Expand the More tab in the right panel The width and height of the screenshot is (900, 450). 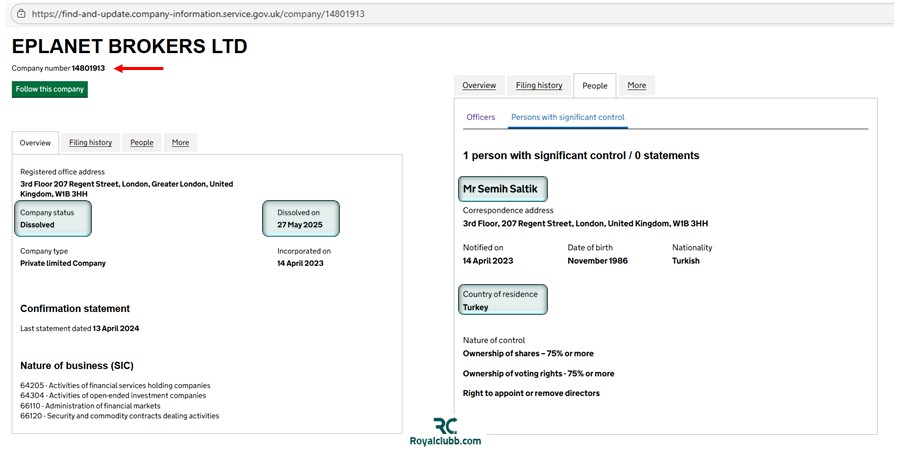[x=636, y=86]
